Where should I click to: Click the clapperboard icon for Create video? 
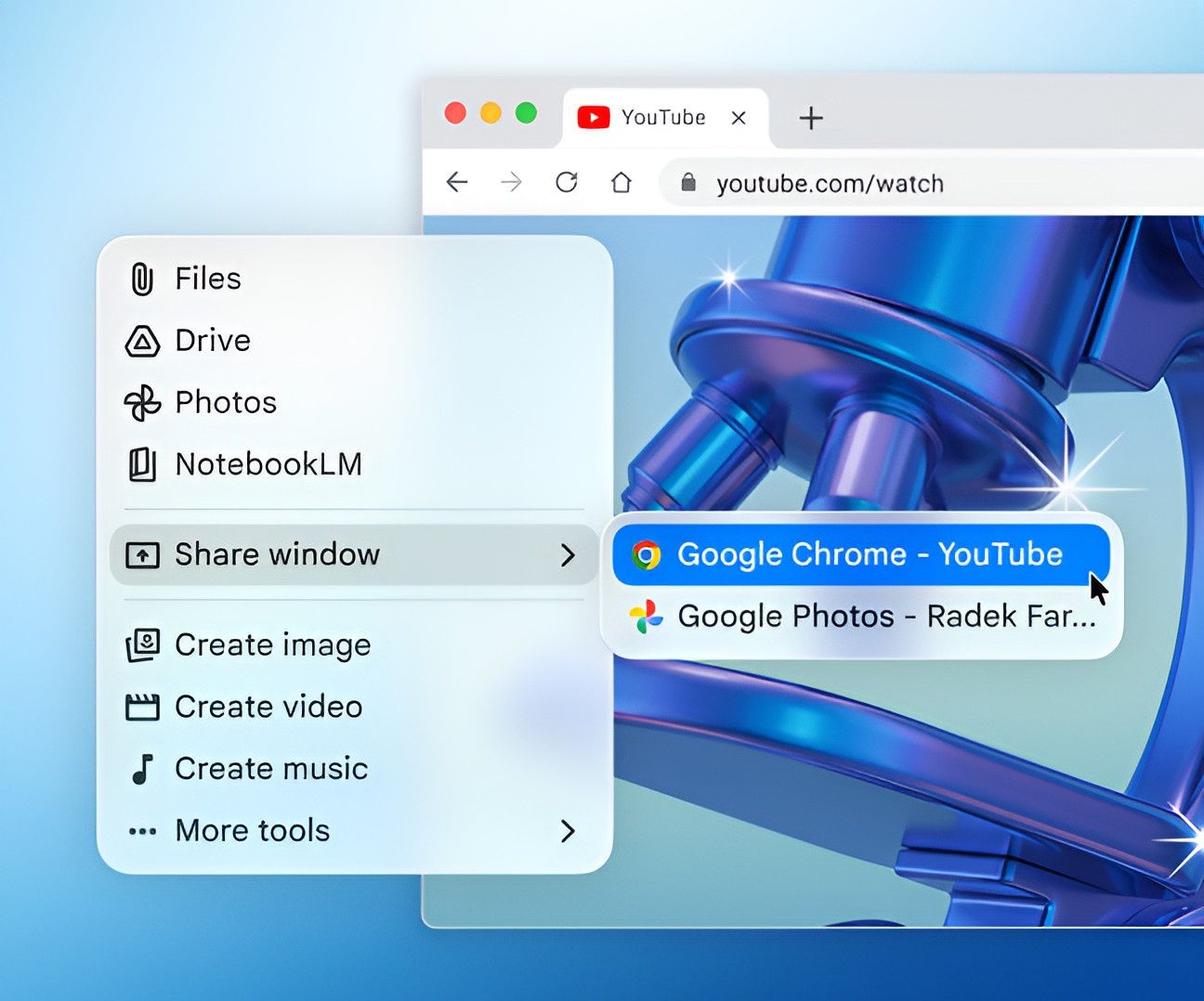pos(142,708)
